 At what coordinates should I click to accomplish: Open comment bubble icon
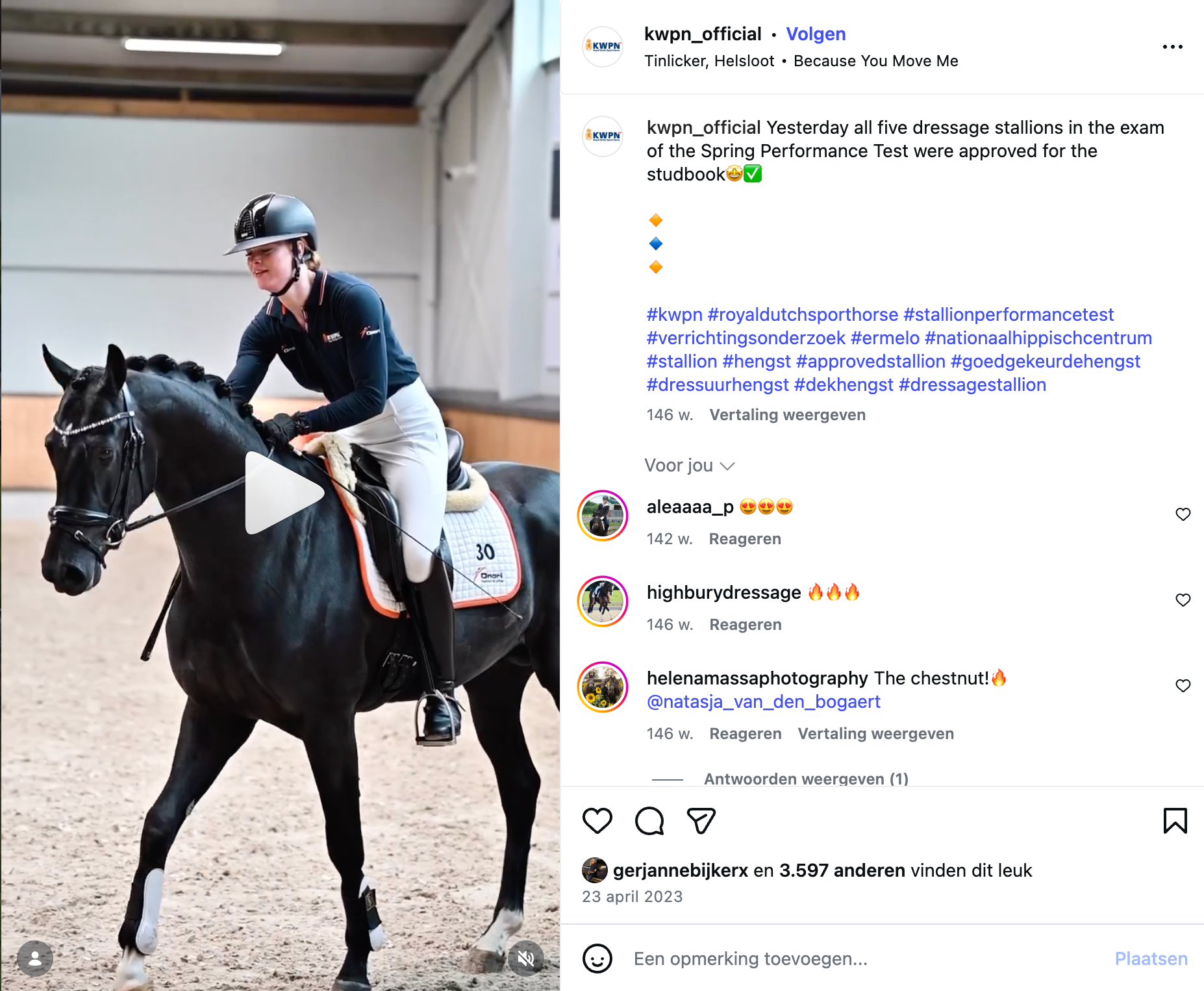pos(649,821)
